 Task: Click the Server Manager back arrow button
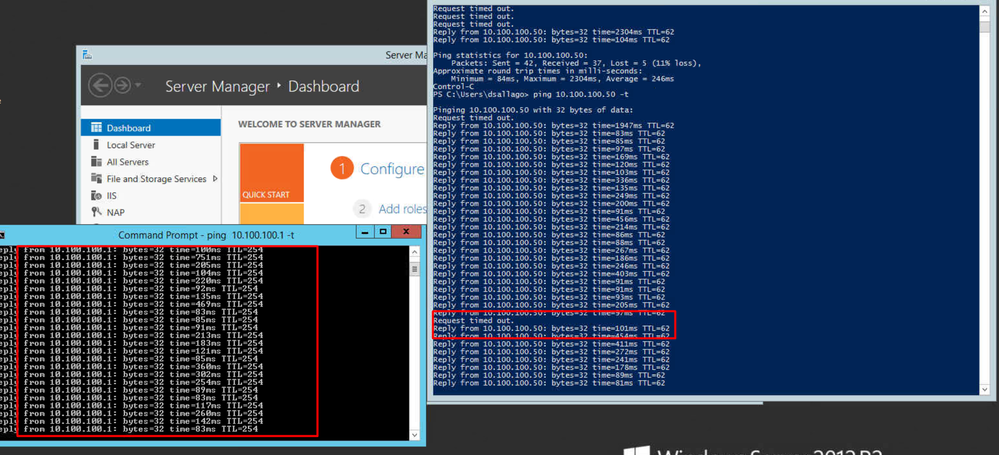pos(100,86)
